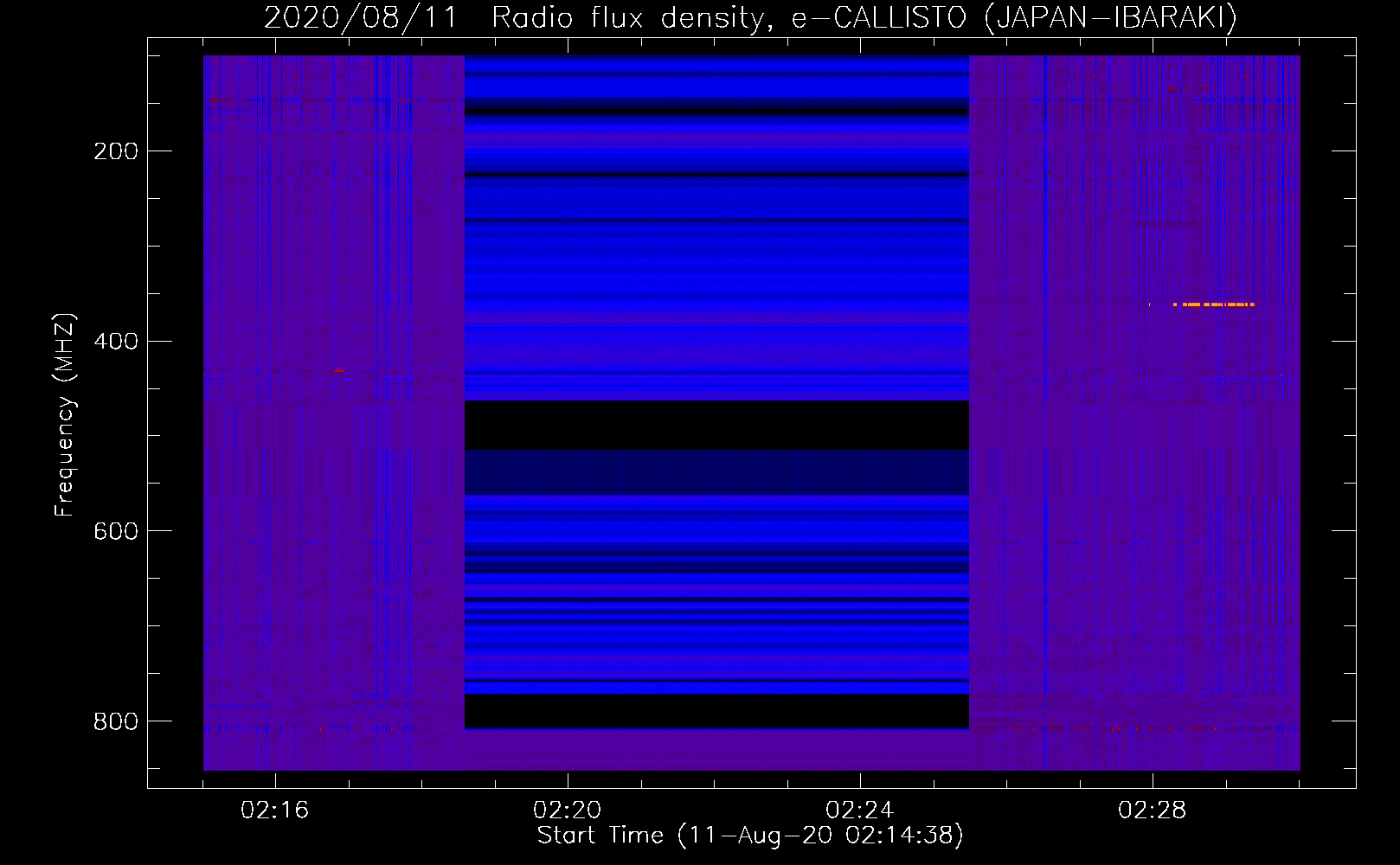Click the 200 frequency tick label
Viewport: 1400px width, 865px height.
116,151
